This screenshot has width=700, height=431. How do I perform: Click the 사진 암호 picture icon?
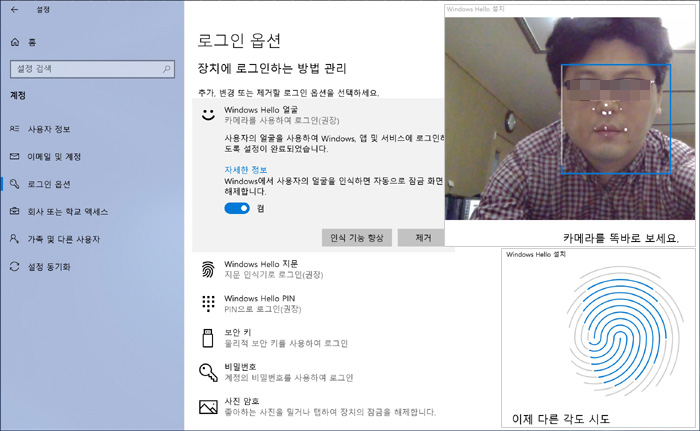208,406
